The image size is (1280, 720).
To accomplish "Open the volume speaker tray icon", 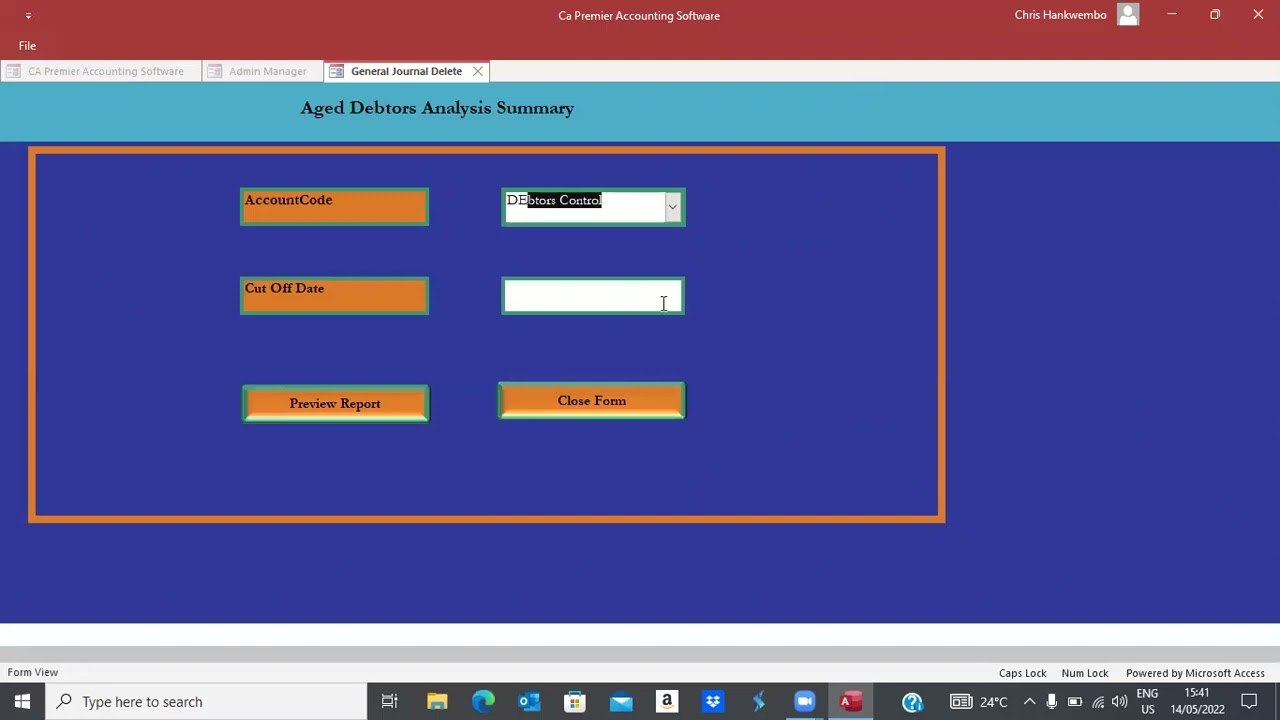I will tap(1119, 701).
